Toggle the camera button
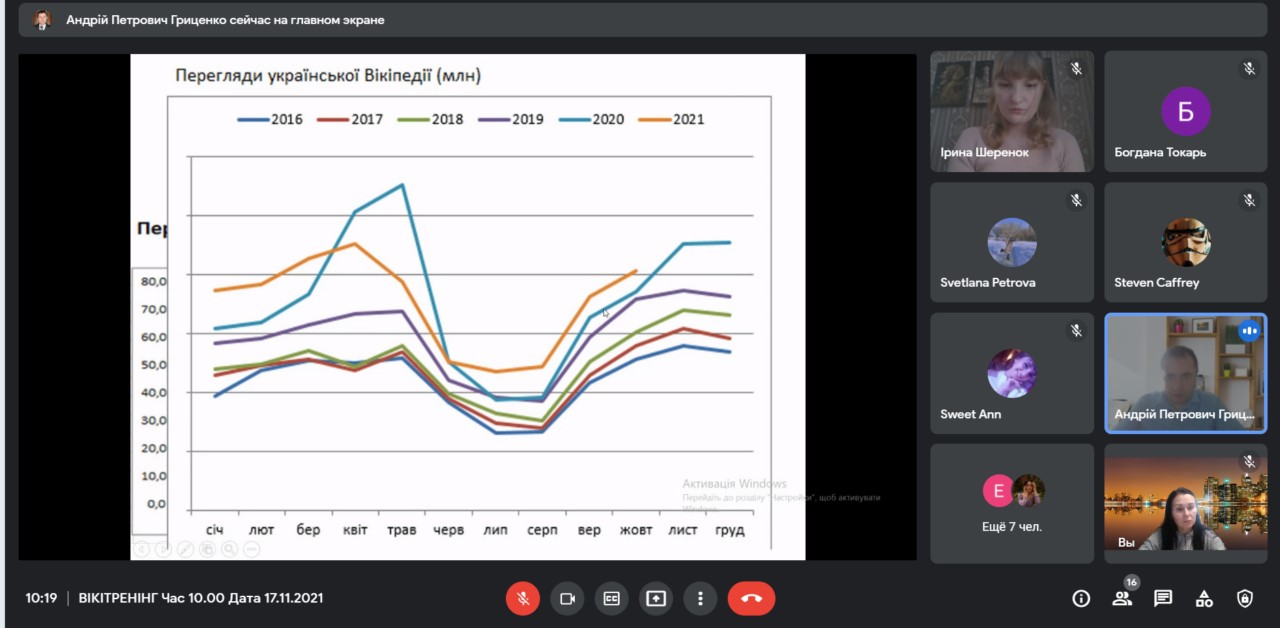Image resolution: width=1280 pixels, height=628 pixels. 567,598
